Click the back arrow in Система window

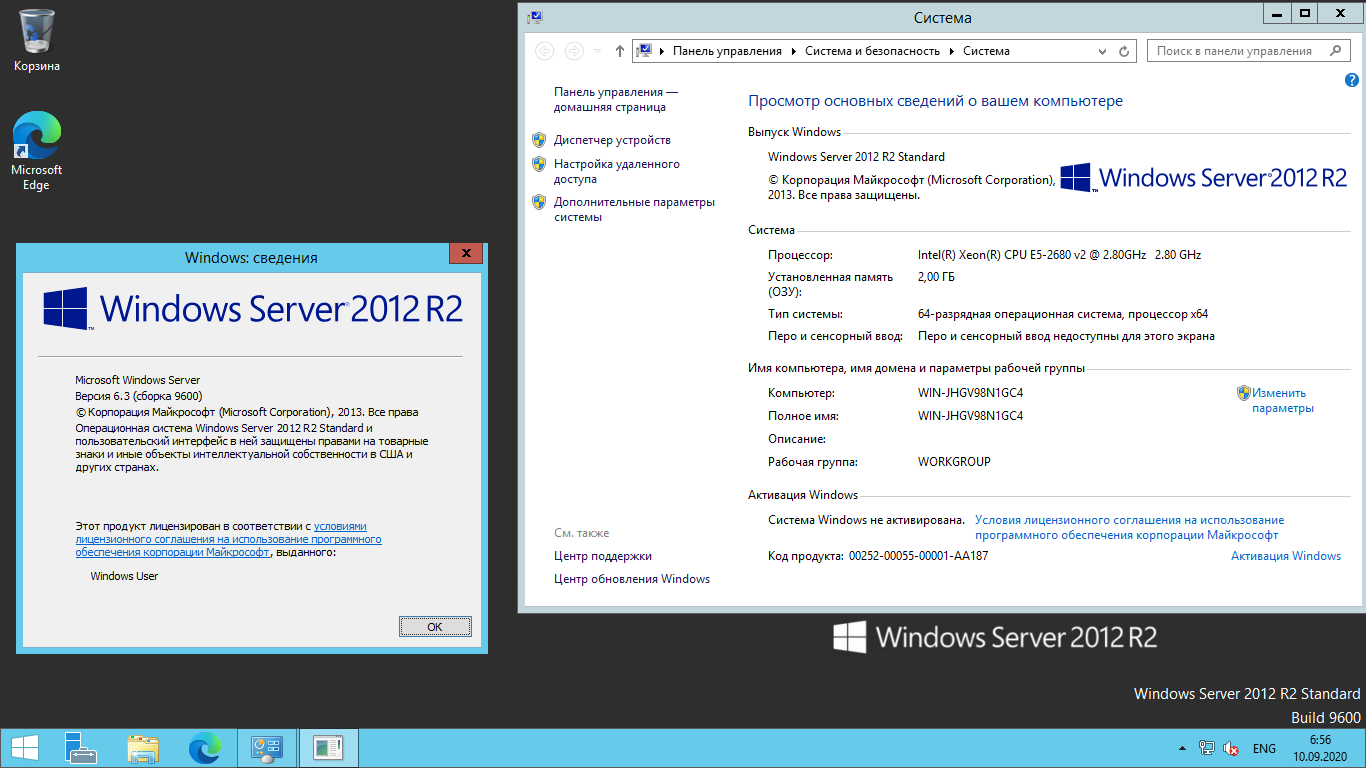point(544,51)
